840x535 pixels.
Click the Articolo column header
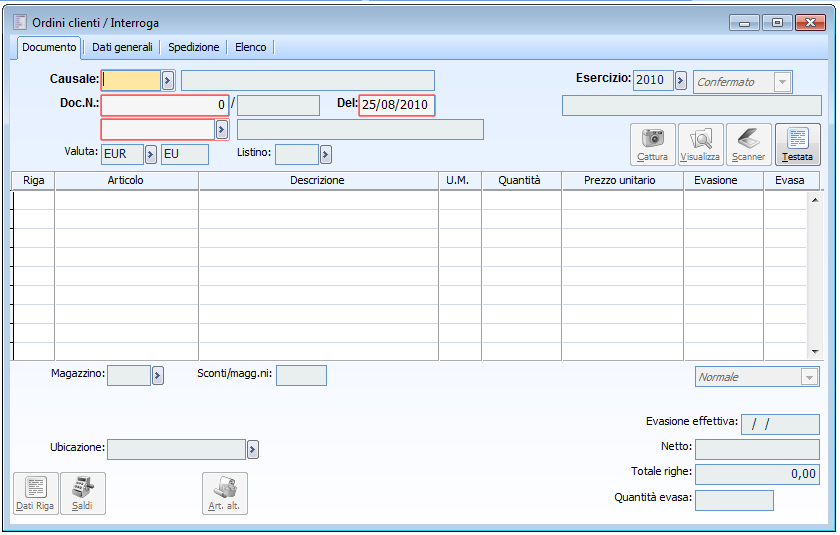(126, 180)
